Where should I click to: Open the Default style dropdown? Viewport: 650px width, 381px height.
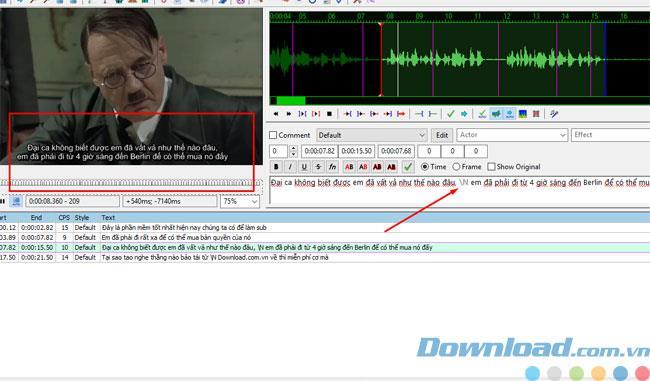pos(372,135)
